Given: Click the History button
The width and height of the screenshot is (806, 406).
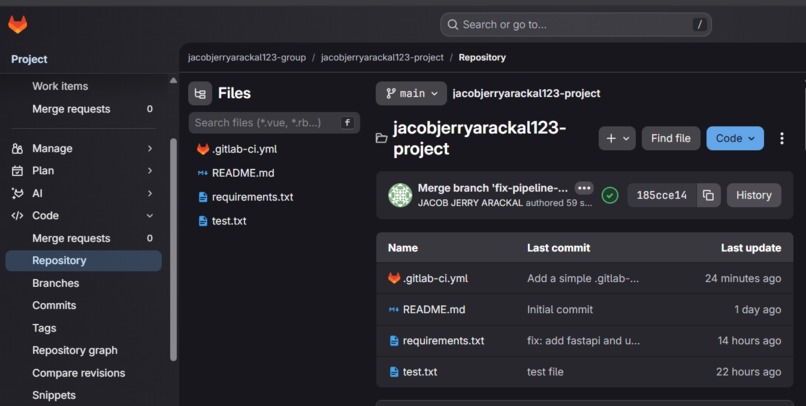Looking at the screenshot, I should tap(754, 195).
